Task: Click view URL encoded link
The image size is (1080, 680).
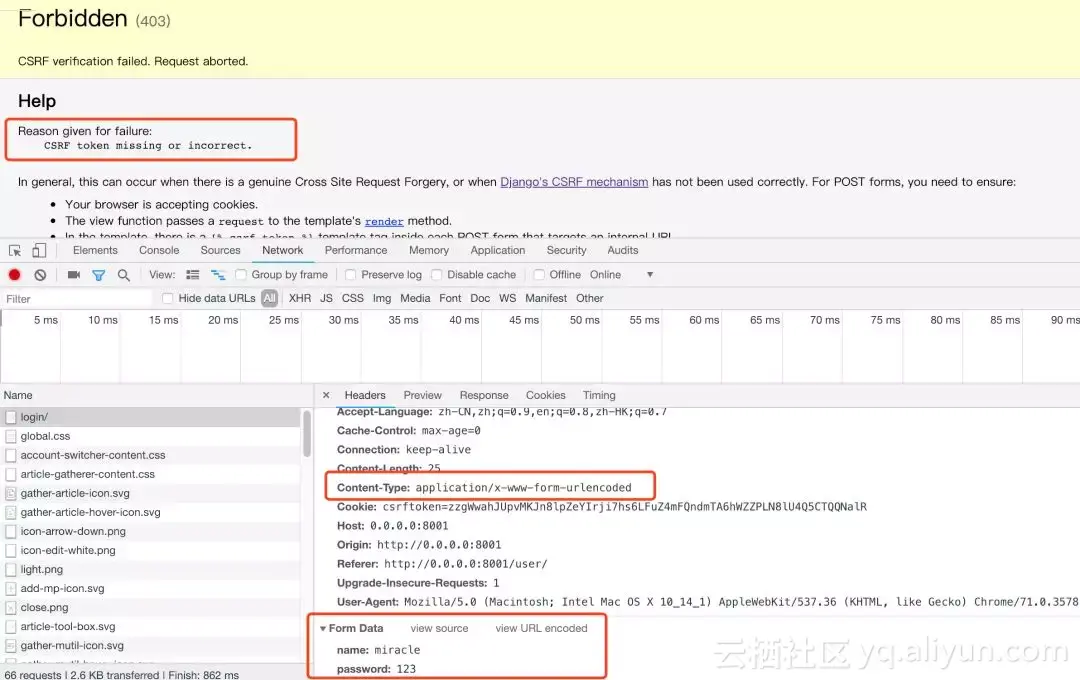Action: pyautogui.click(x=541, y=628)
